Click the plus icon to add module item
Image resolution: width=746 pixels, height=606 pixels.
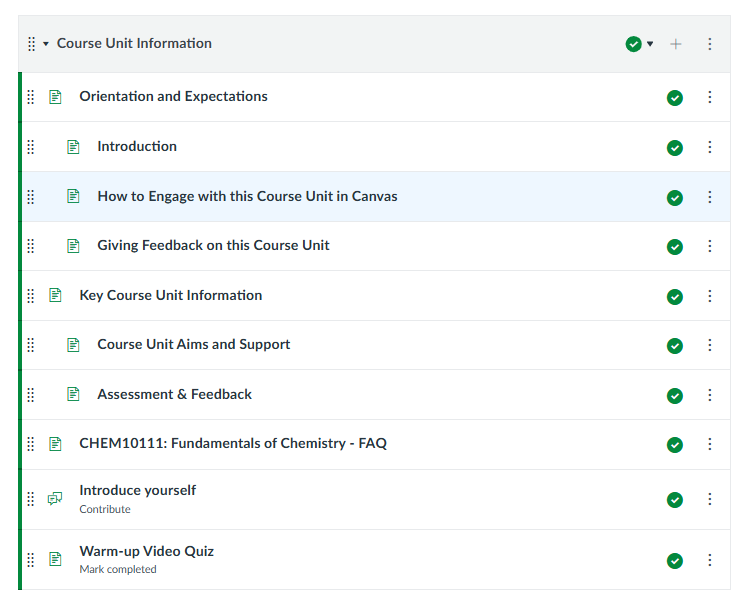point(676,44)
